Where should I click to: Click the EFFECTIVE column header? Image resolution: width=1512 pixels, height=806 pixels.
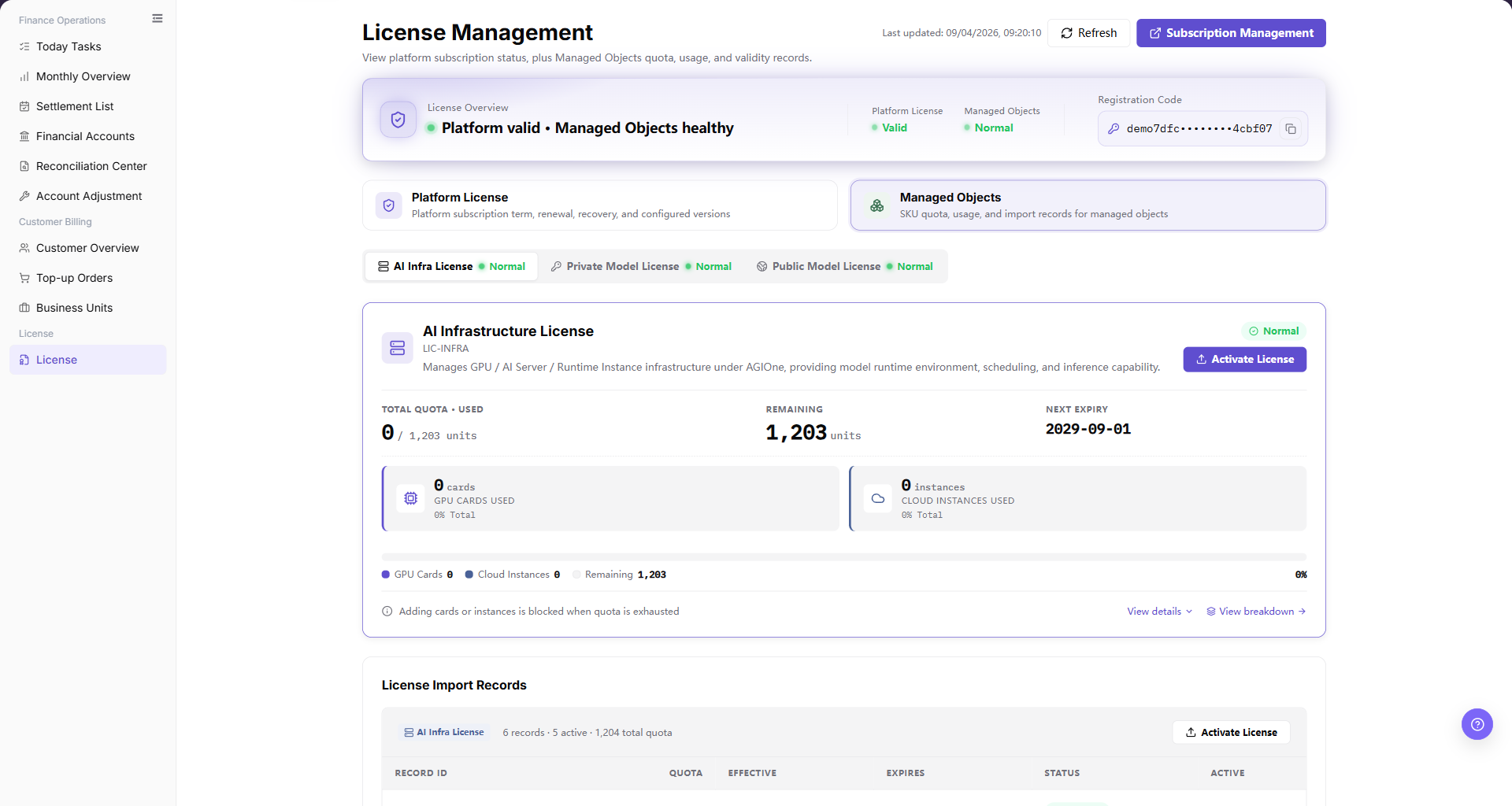[x=752, y=774]
